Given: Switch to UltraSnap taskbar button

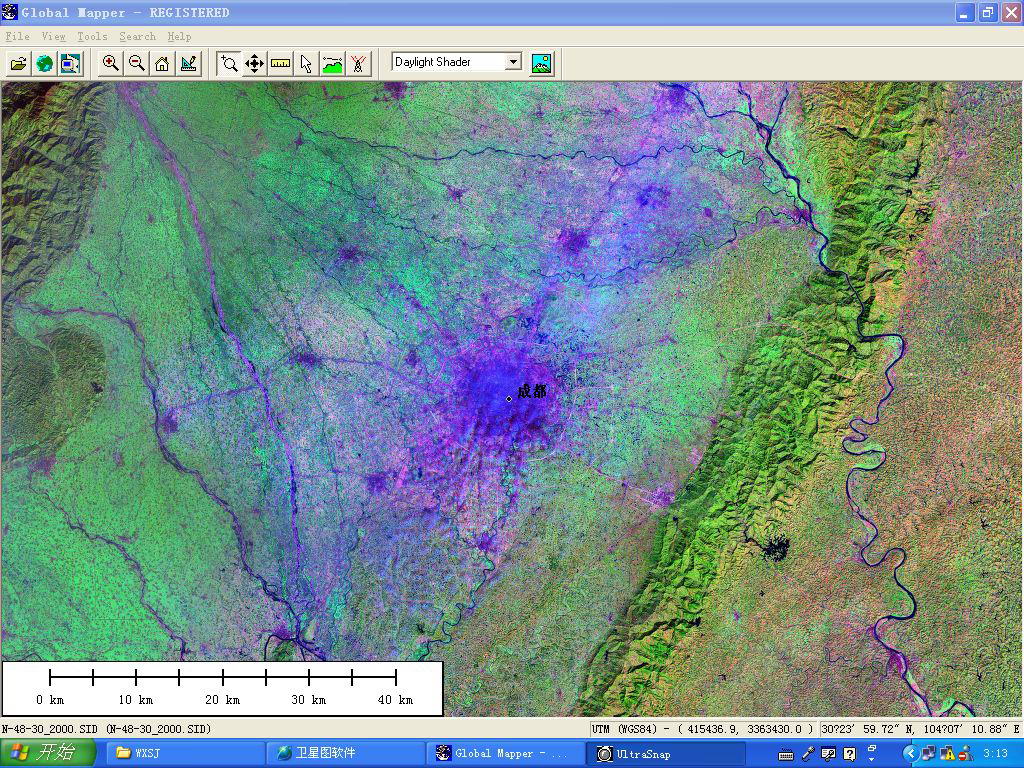Looking at the screenshot, I should [x=665, y=753].
